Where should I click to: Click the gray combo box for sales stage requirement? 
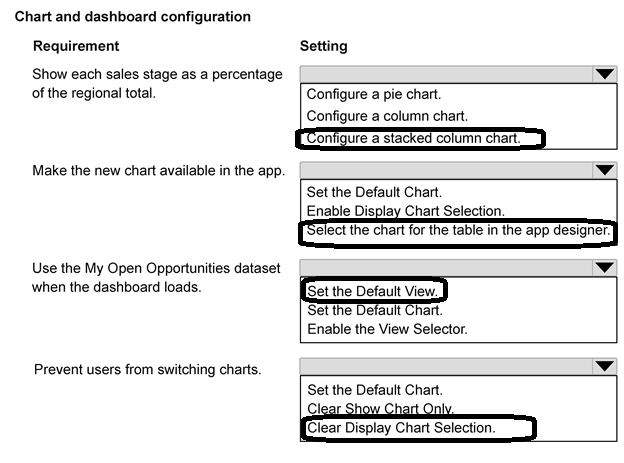[458, 74]
